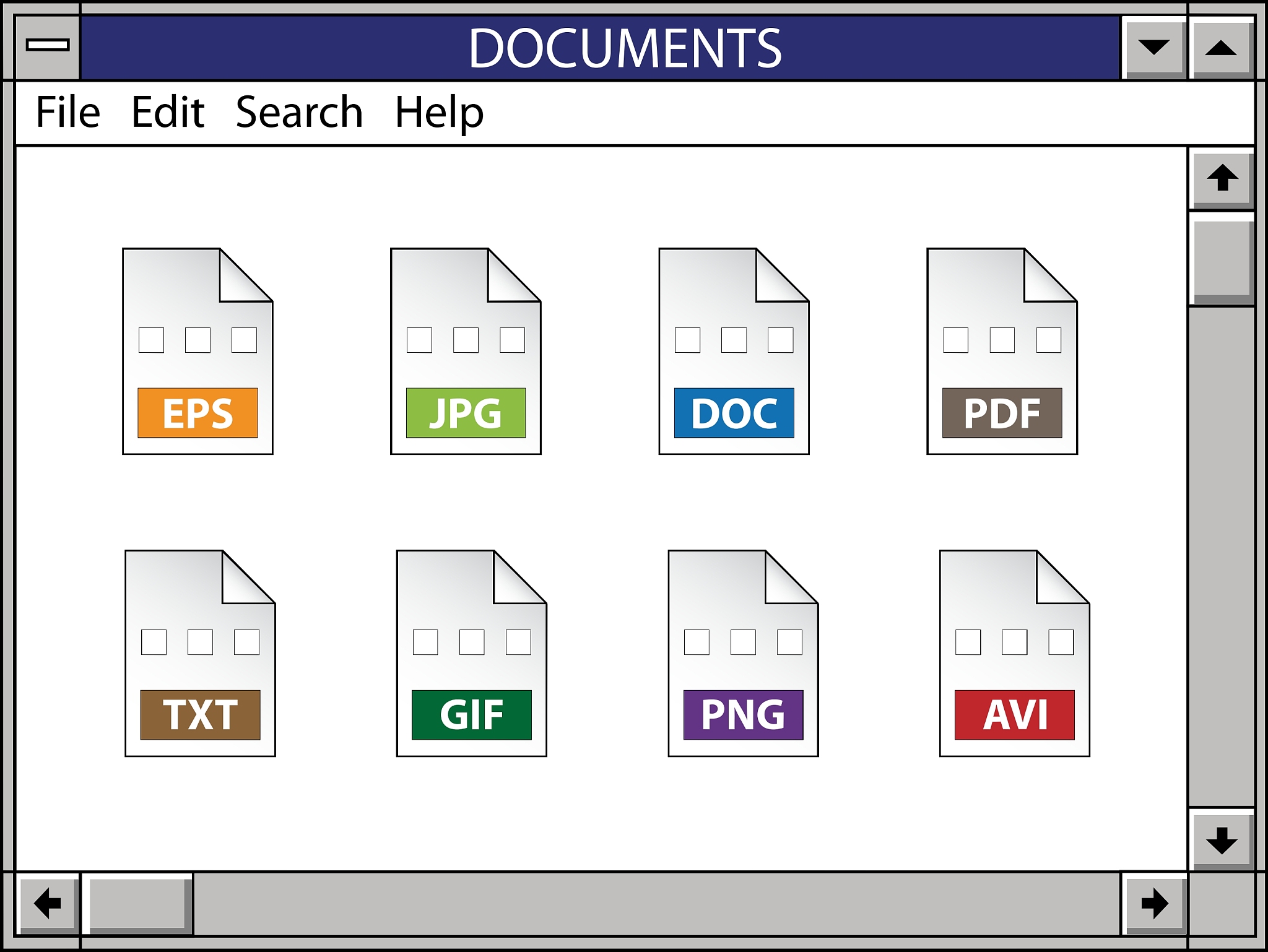The width and height of the screenshot is (1268, 952).
Task: Open the GIF file icon
Action: (x=471, y=654)
